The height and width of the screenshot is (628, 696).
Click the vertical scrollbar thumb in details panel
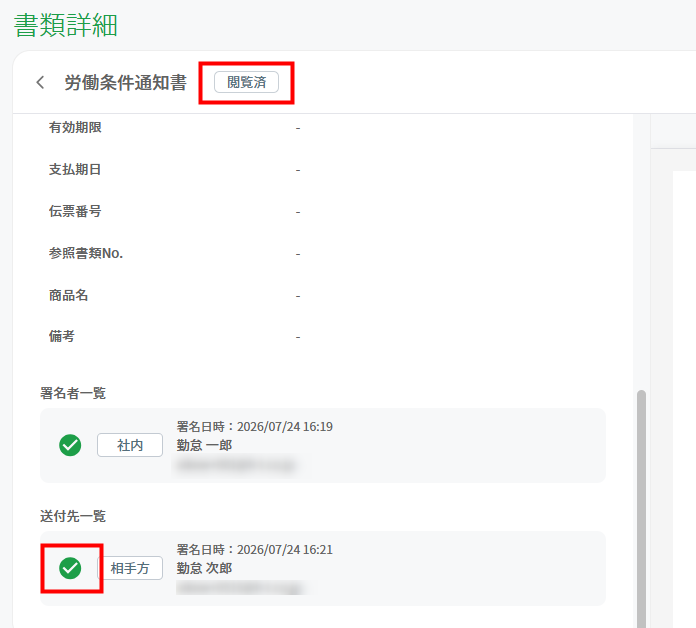(x=641, y=508)
